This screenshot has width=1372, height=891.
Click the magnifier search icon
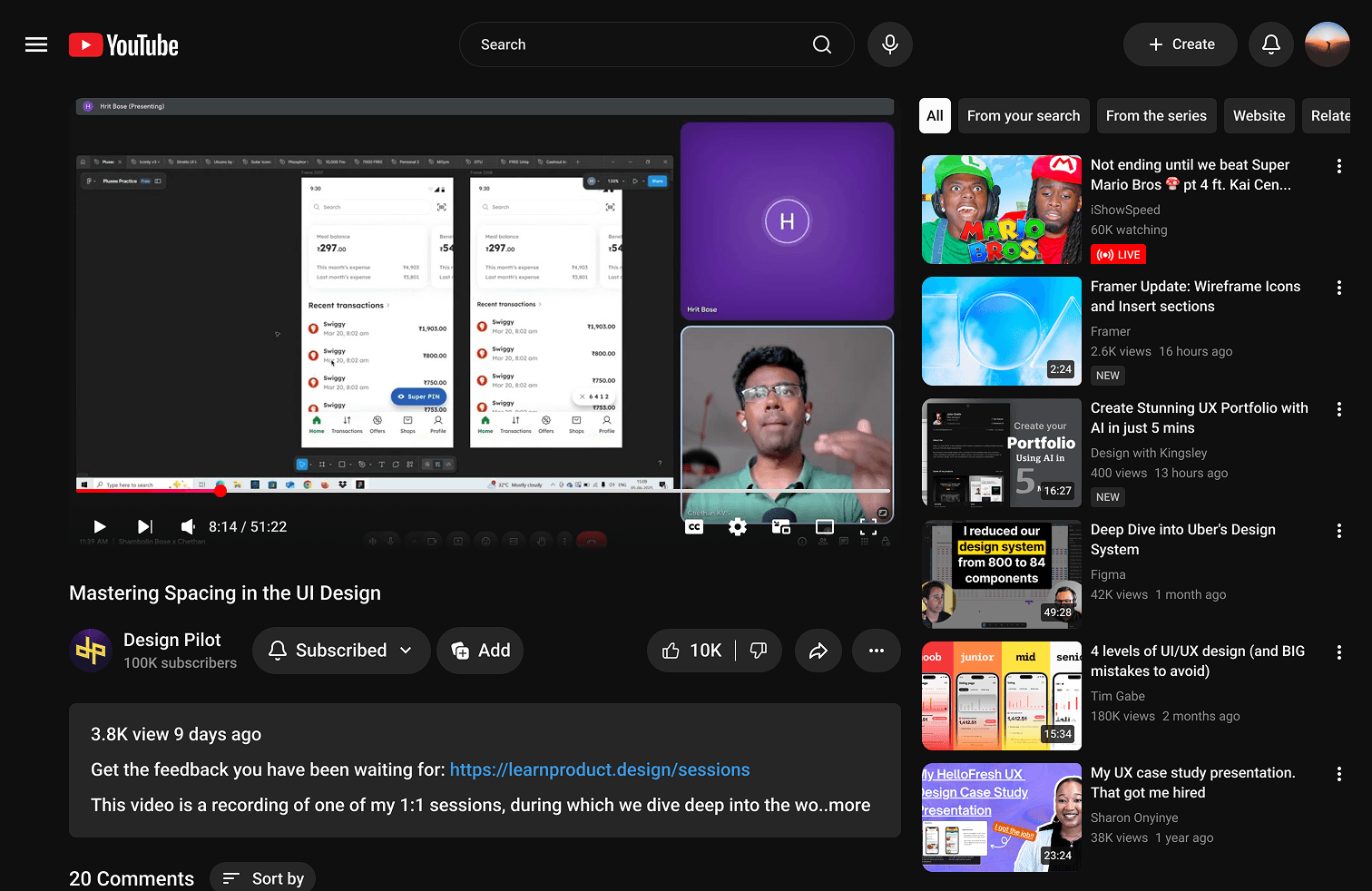click(822, 44)
